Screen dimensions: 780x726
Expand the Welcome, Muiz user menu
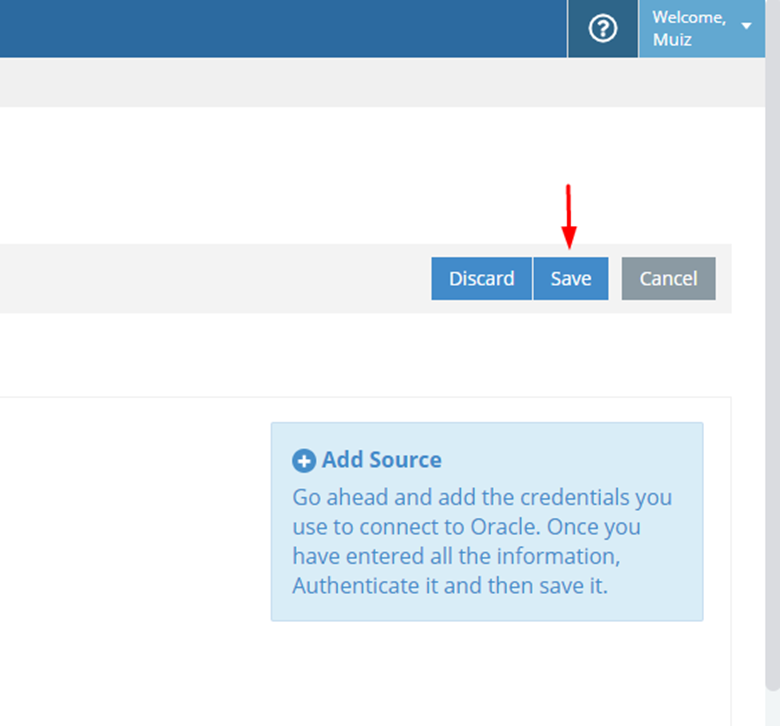click(x=701, y=28)
